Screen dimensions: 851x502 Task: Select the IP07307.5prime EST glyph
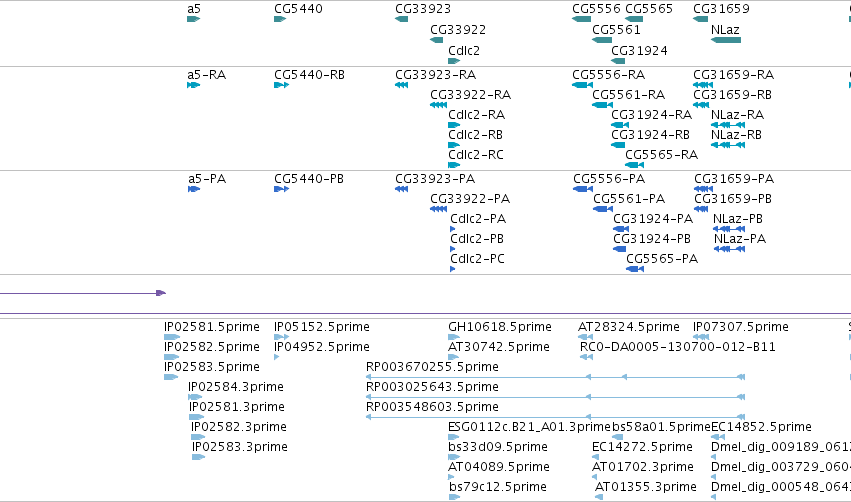tap(700, 337)
